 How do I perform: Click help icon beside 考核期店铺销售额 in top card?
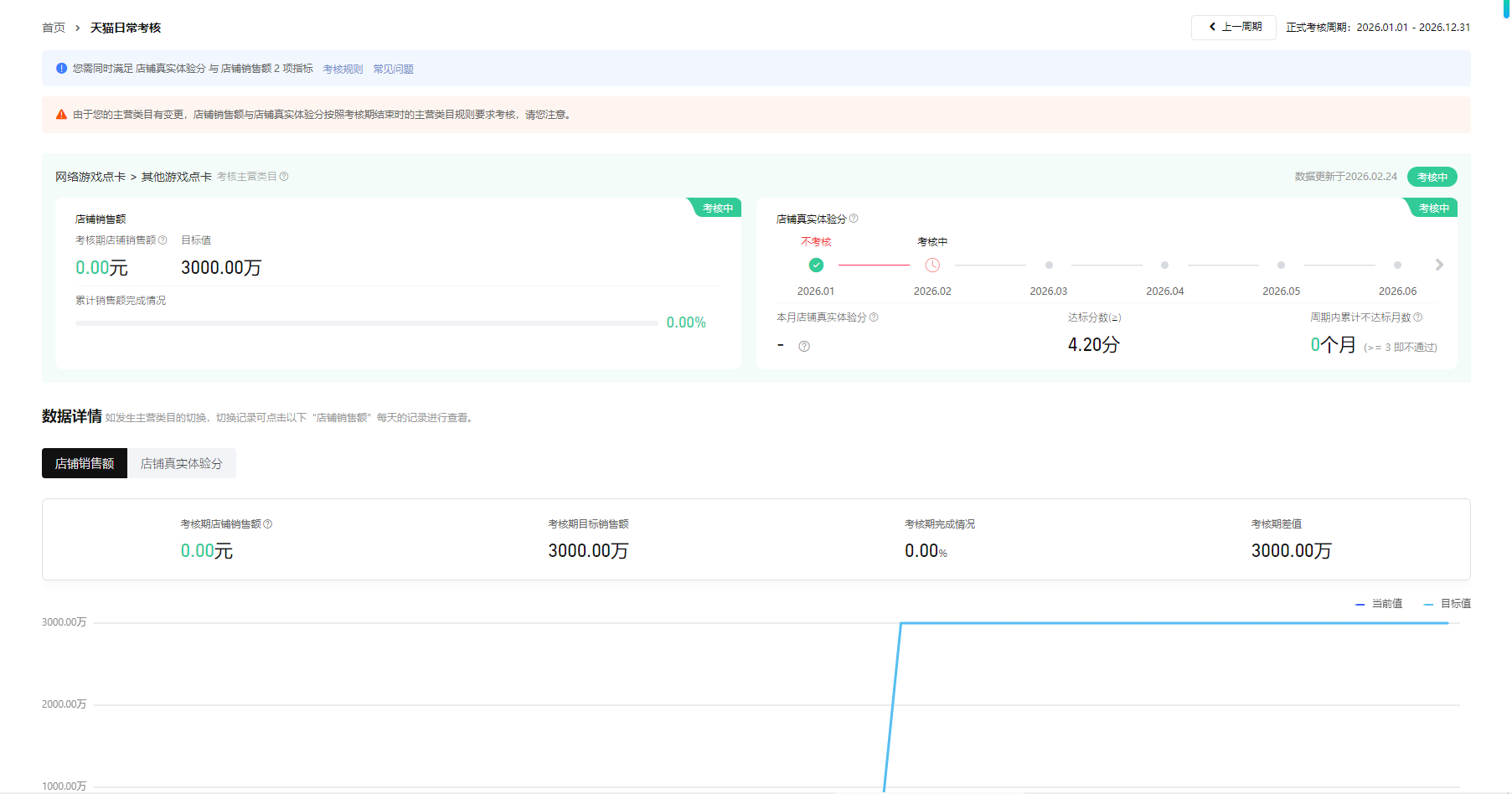pyautogui.click(x=163, y=240)
